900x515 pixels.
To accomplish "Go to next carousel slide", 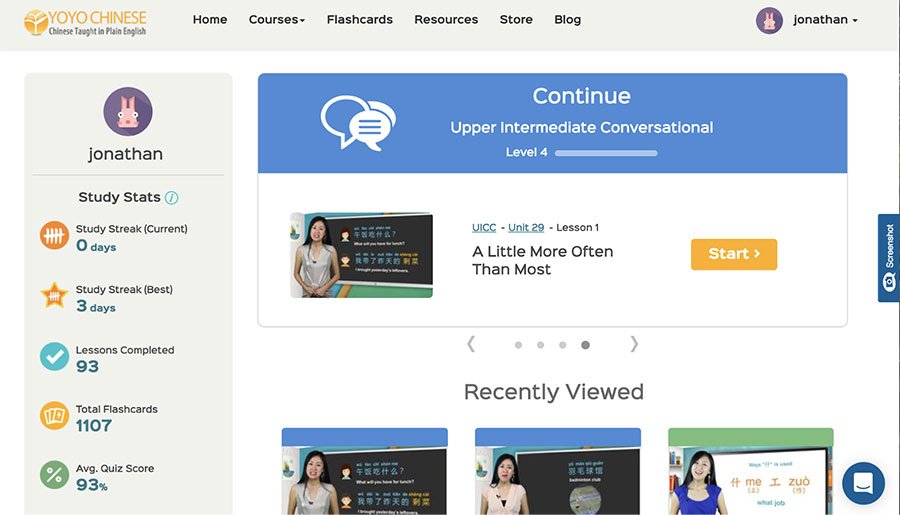I will (x=634, y=344).
